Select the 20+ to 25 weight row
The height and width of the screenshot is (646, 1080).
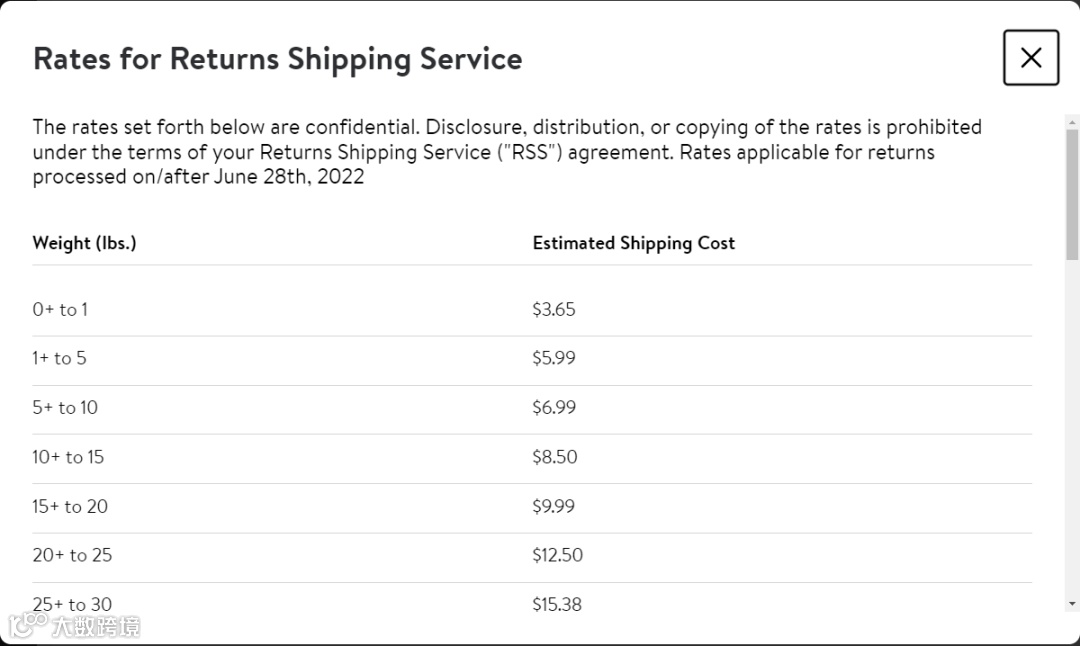pyautogui.click(x=72, y=555)
